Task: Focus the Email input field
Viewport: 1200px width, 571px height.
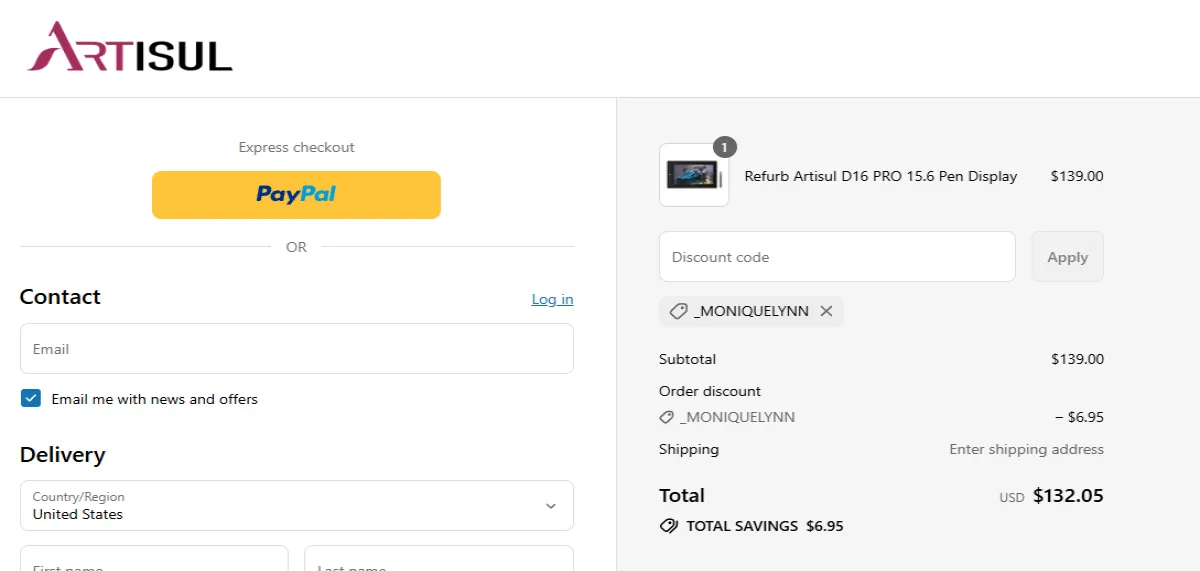Action: click(x=296, y=349)
